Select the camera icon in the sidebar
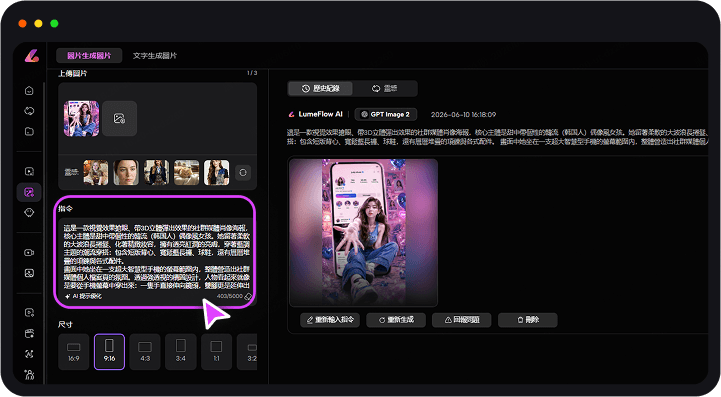721x397 pixels. tap(29, 253)
